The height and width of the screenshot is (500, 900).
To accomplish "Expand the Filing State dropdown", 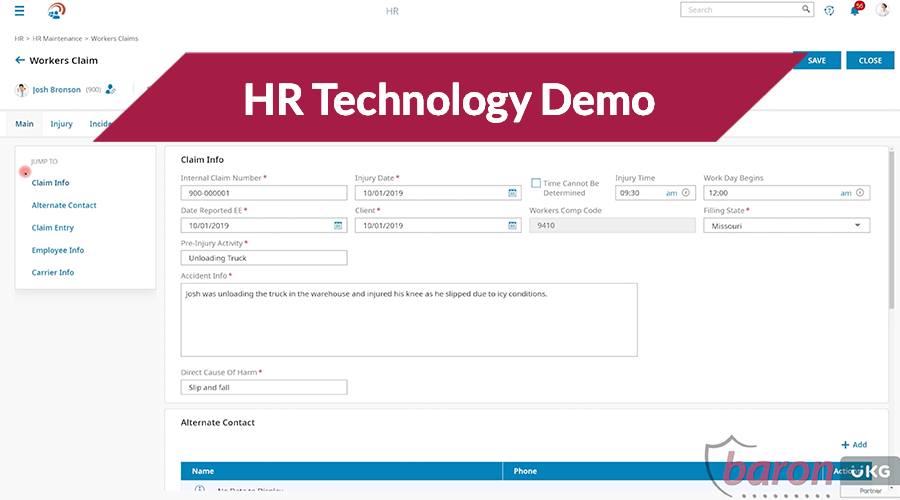I will 857,226.
